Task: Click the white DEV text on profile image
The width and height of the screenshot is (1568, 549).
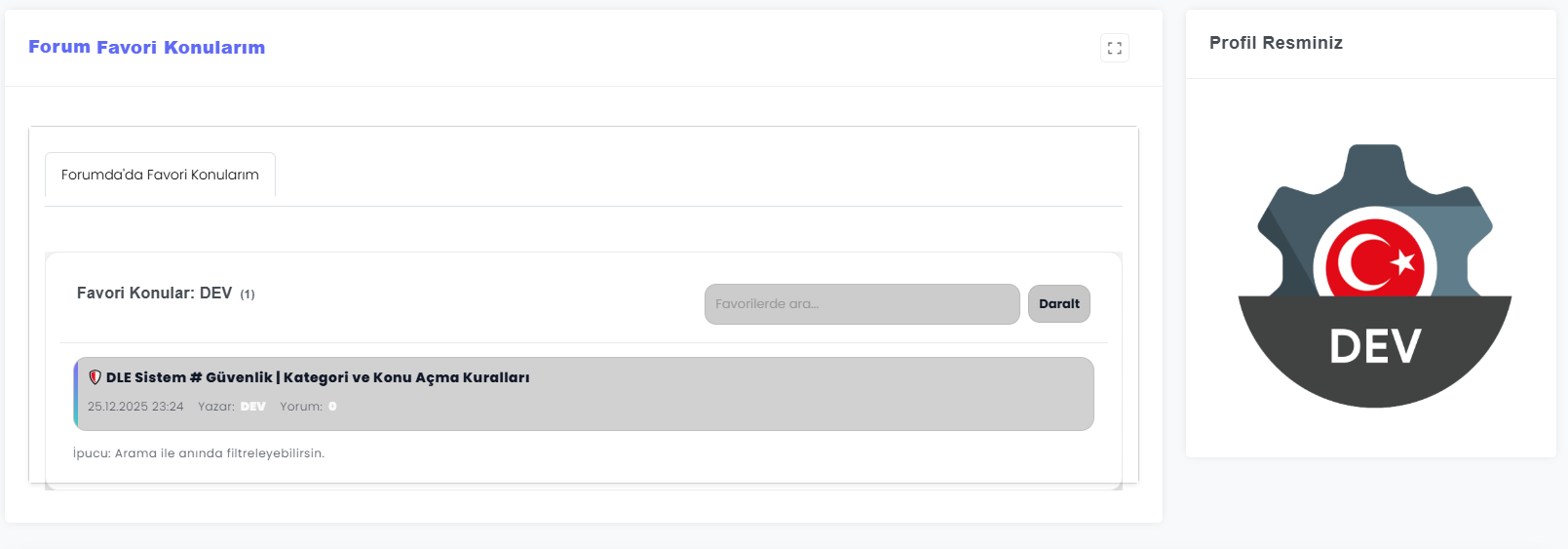Action: point(1375,346)
